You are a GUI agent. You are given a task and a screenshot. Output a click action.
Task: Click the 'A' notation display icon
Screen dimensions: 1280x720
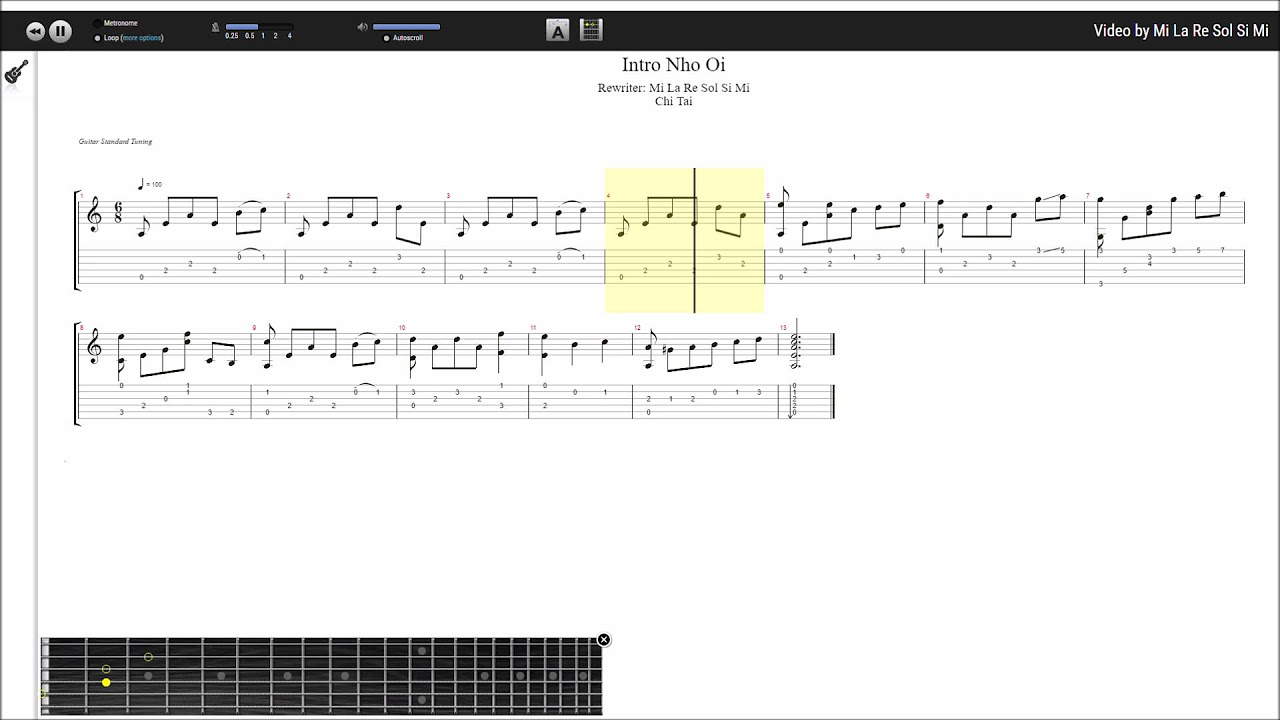pyautogui.click(x=558, y=31)
